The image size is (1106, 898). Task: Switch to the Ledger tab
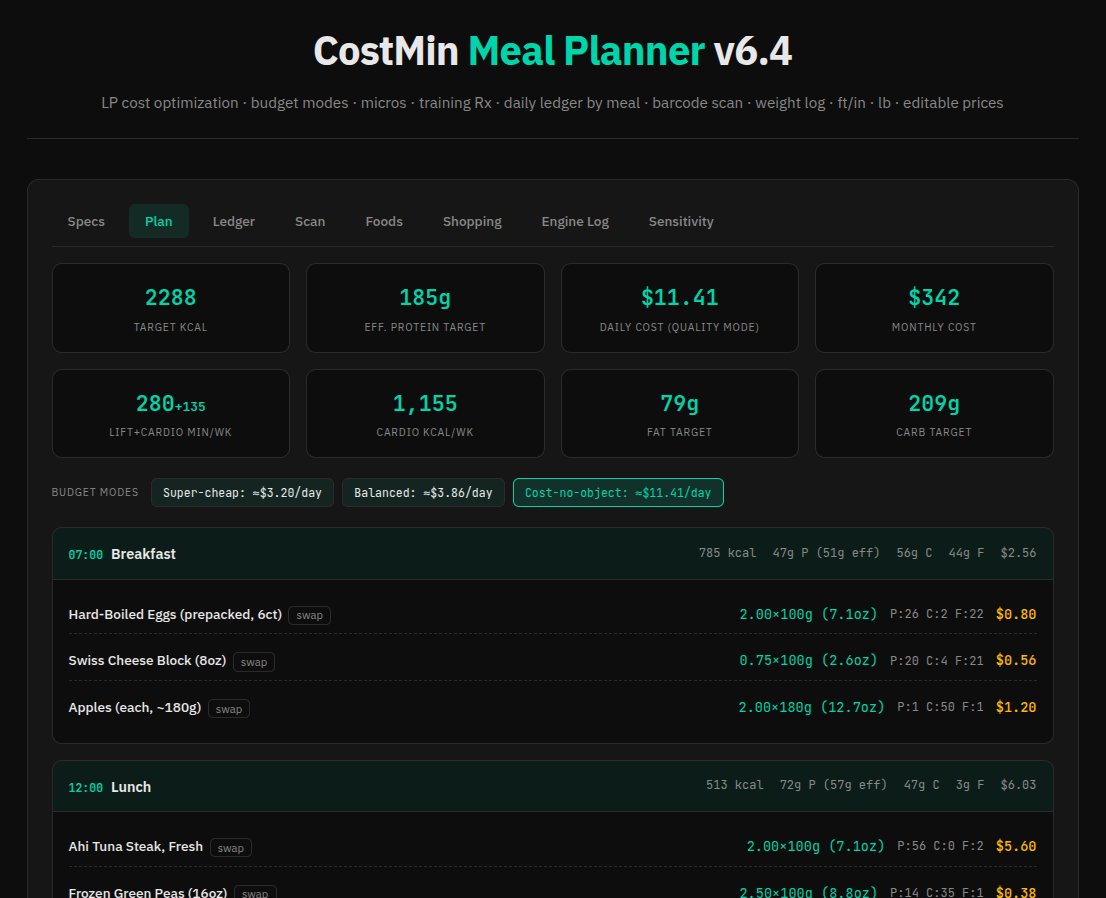233,222
